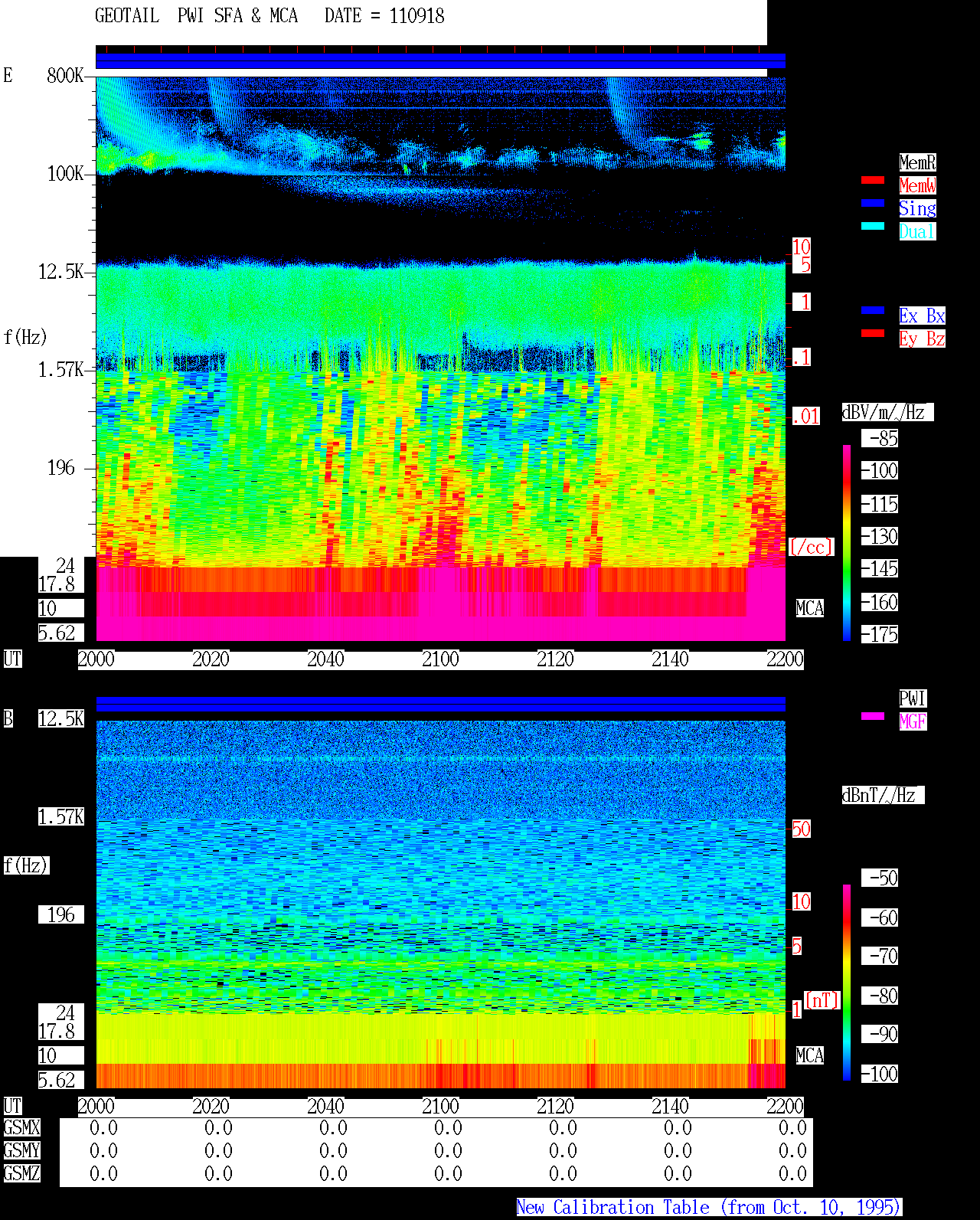Click the 12.5K label in E panel
This screenshot has height=1220, width=980.
pyautogui.click(x=61, y=271)
